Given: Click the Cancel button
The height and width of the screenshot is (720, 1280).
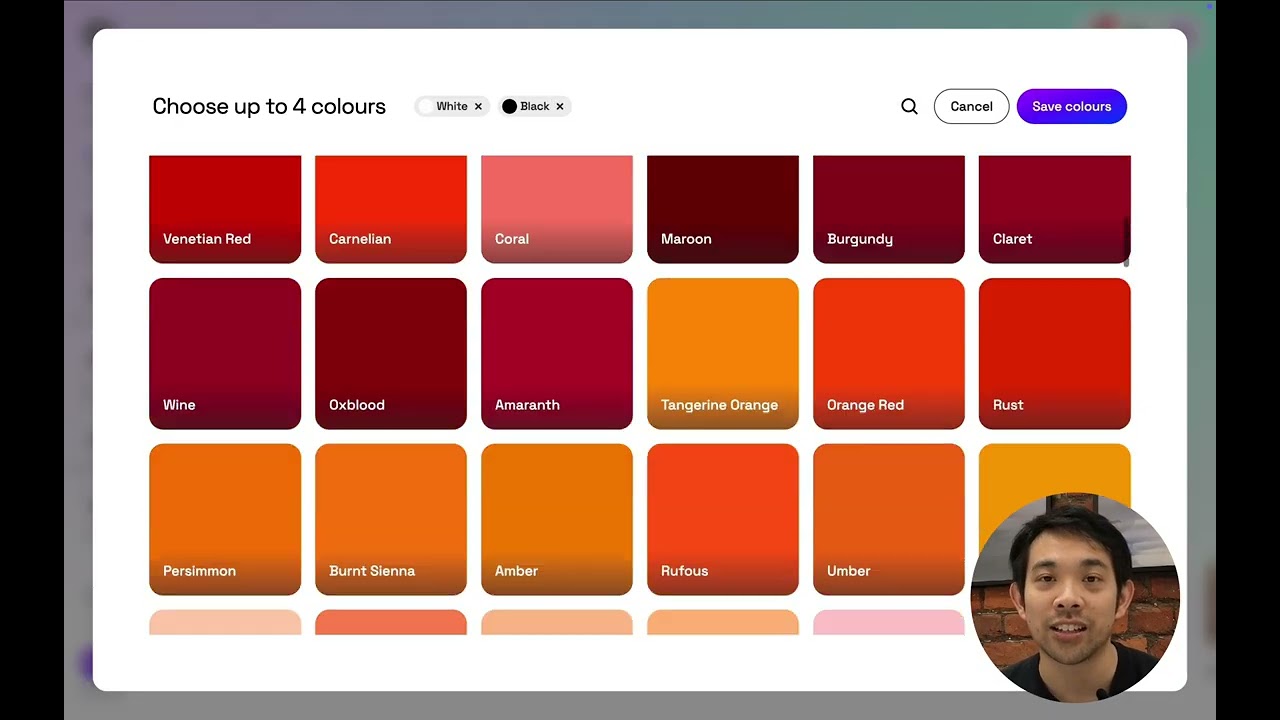Looking at the screenshot, I should [x=971, y=106].
